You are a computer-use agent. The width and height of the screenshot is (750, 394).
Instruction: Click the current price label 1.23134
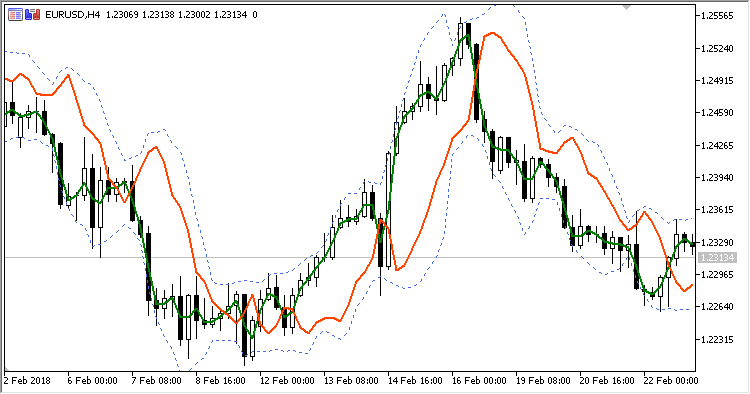pyautogui.click(x=717, y=258)
